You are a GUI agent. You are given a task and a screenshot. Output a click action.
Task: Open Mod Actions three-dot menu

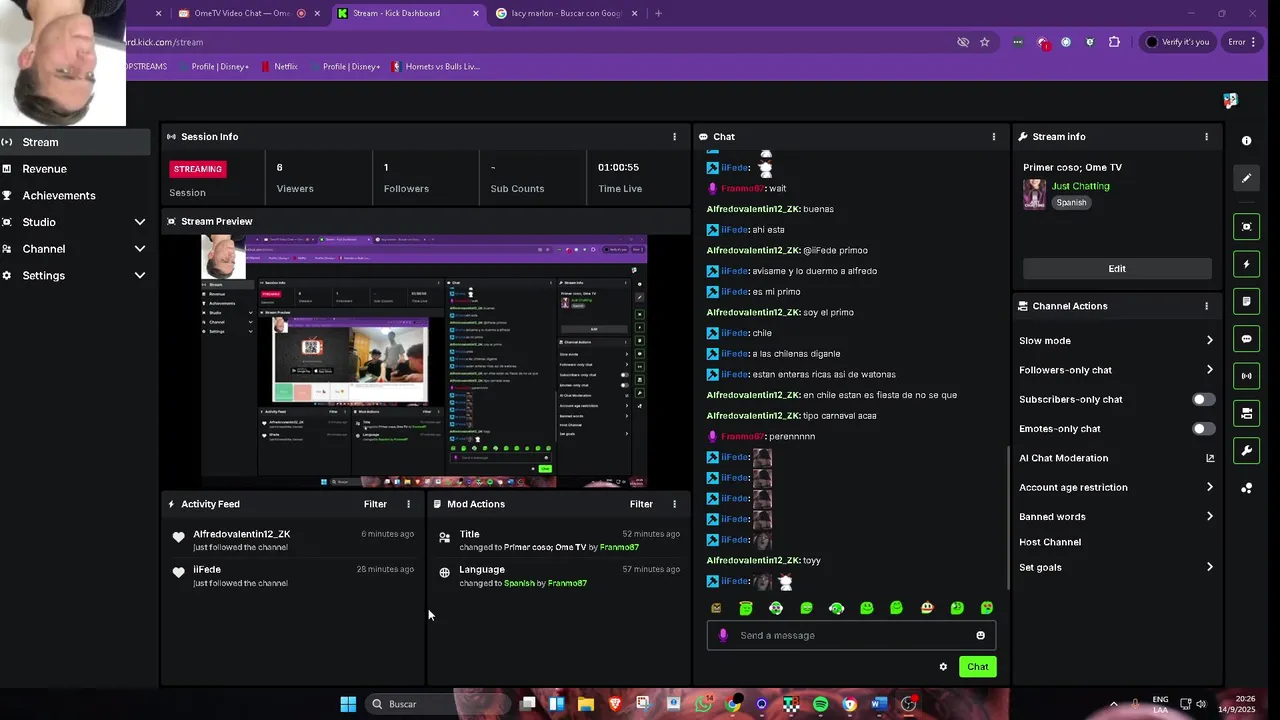(x=674, y=504)
